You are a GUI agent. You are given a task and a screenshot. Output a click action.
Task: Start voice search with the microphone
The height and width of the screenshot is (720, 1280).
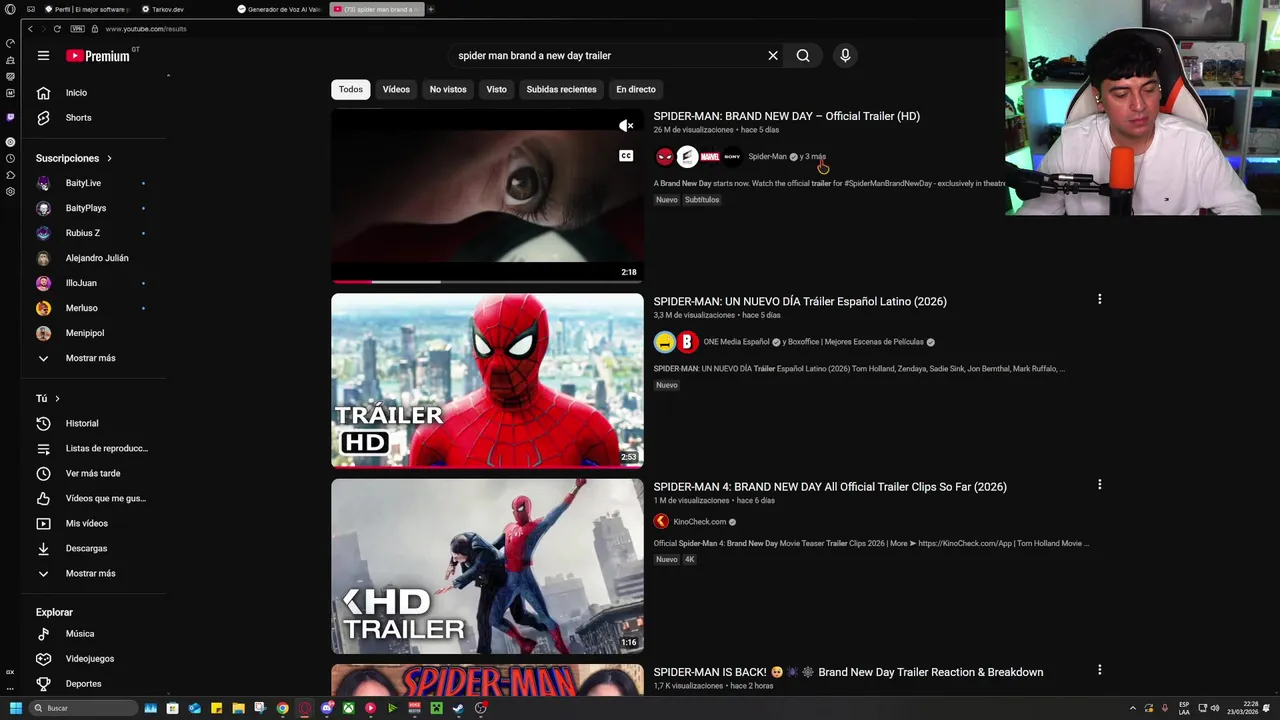[845, 56]
